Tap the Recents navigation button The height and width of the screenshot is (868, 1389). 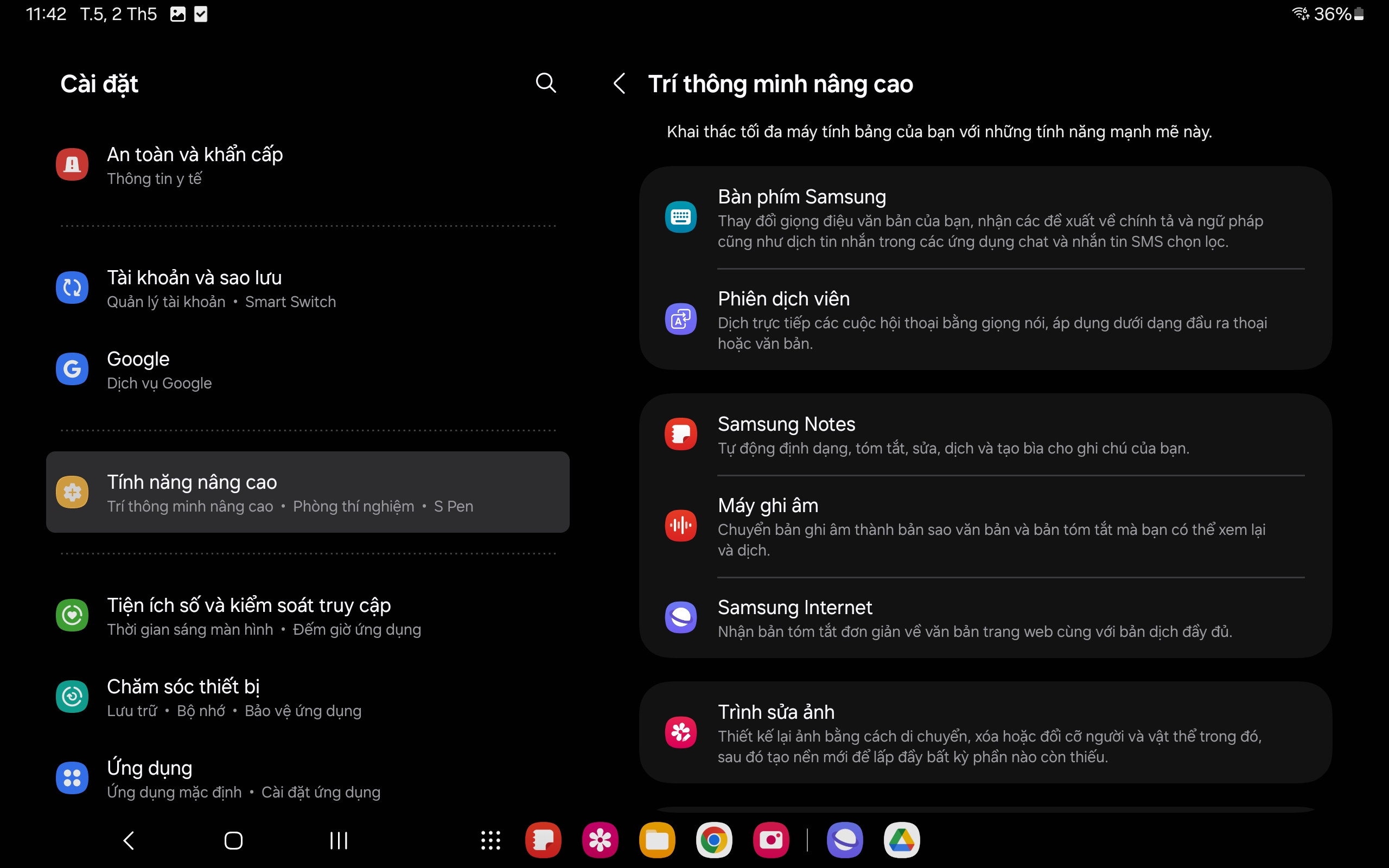[339, 840]
